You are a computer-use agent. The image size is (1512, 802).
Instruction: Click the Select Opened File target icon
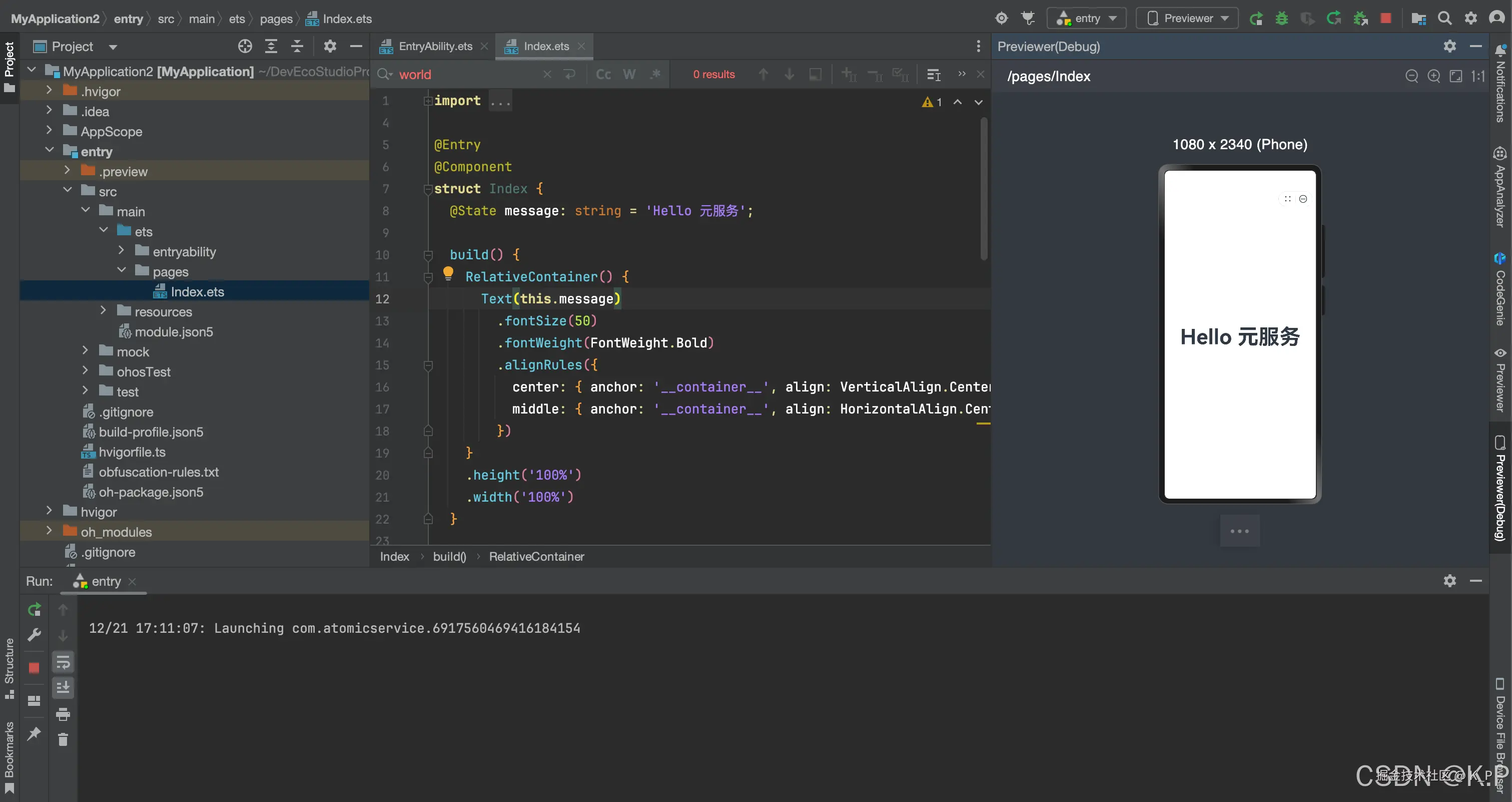tap(245, 47)
